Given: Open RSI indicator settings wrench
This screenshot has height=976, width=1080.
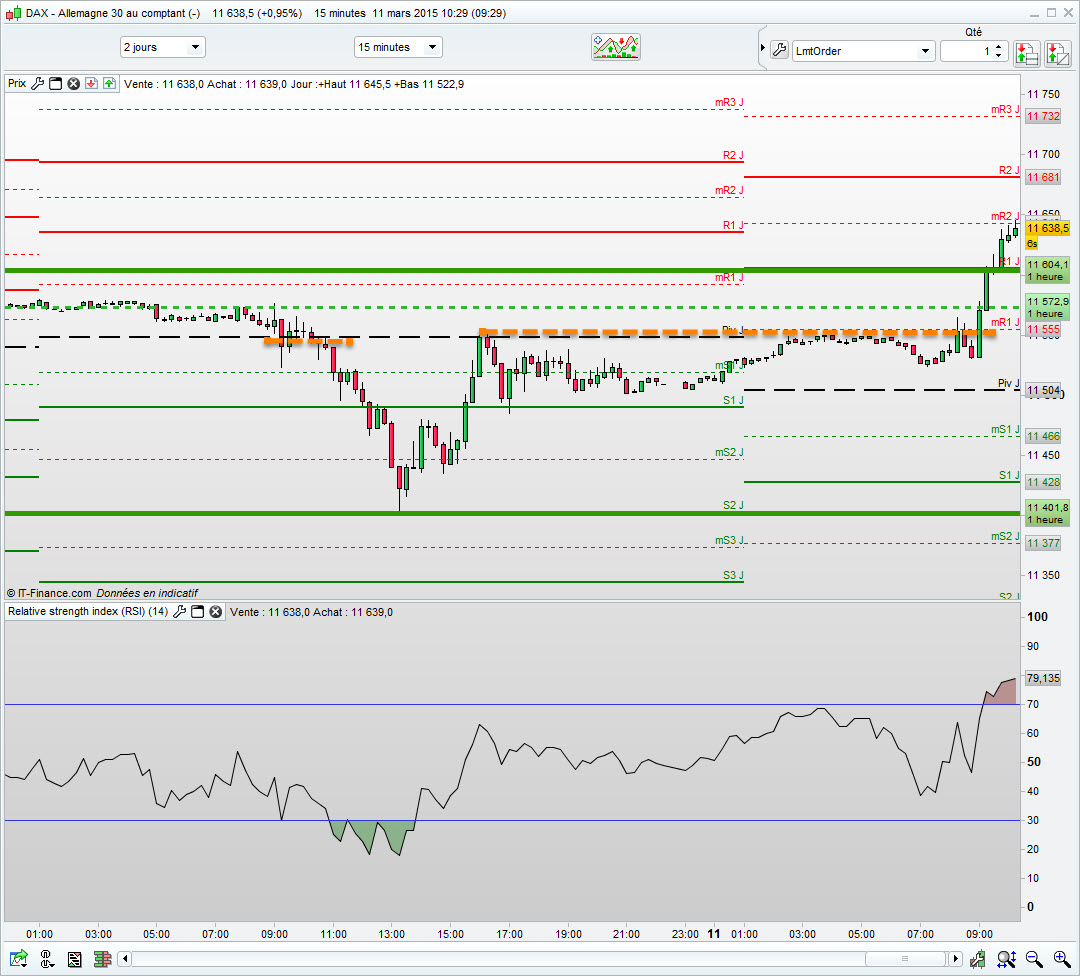Looking at the screenshot, I should point(180,611).
